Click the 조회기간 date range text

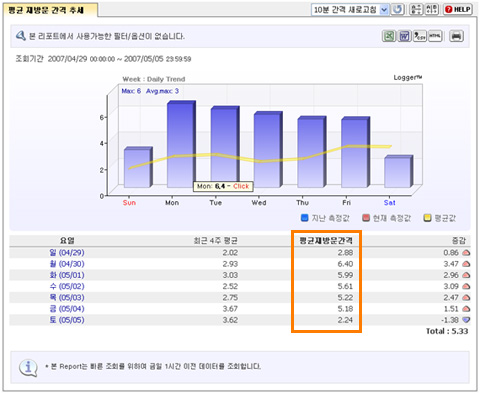[103, 59]
